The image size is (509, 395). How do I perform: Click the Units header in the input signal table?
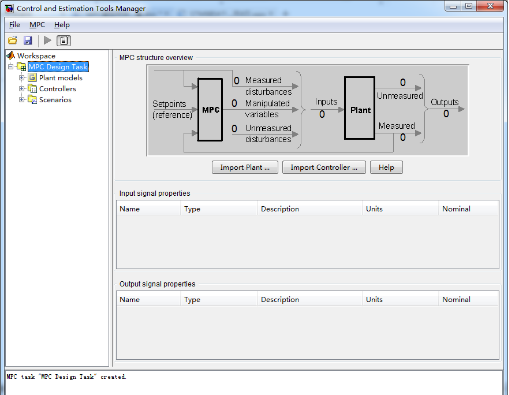pos(400,209)
